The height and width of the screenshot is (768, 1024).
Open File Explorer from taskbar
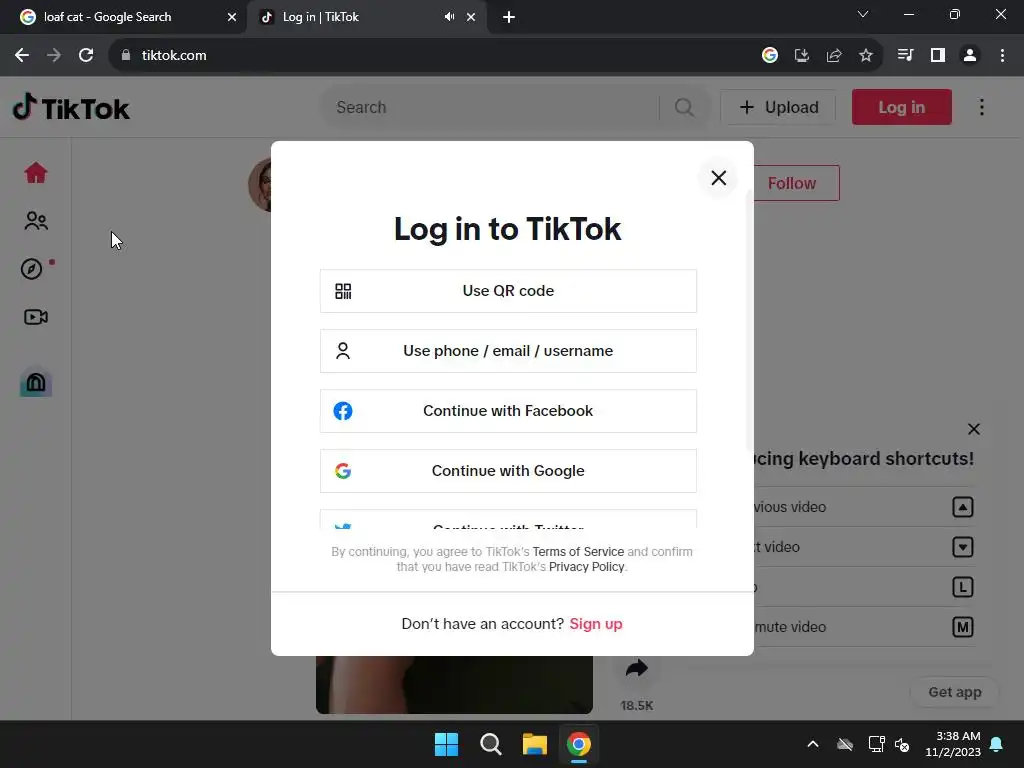pos(535,744)
